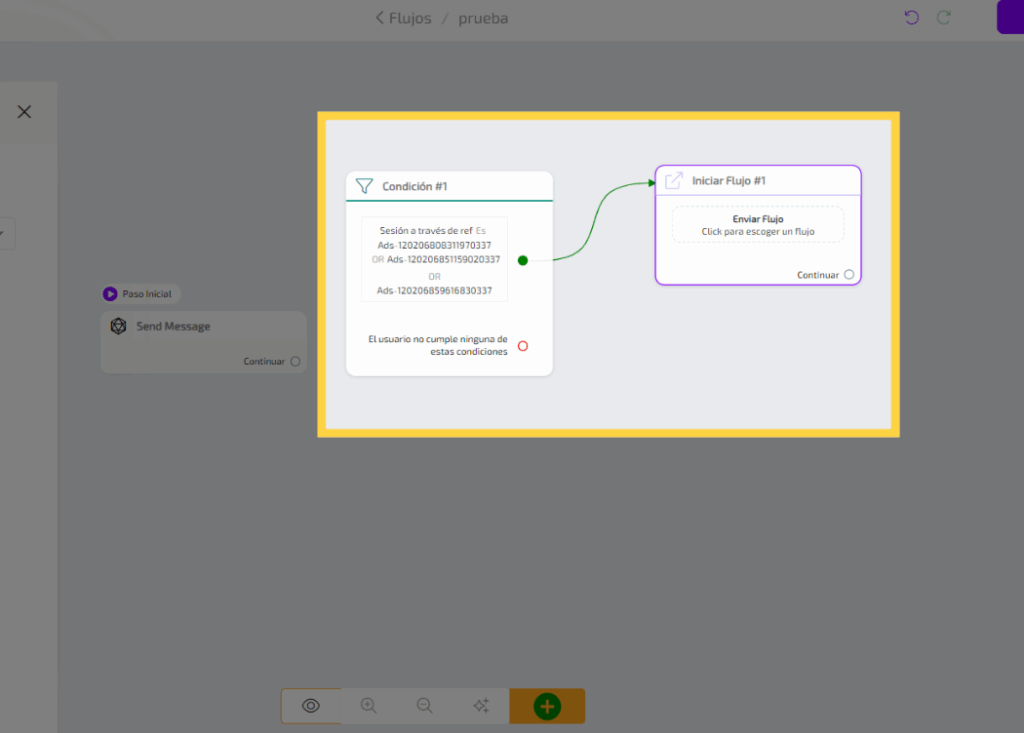Viewport: 1024px width, 733px height.
Task: Close the left side panel
Action: [24, 112]
